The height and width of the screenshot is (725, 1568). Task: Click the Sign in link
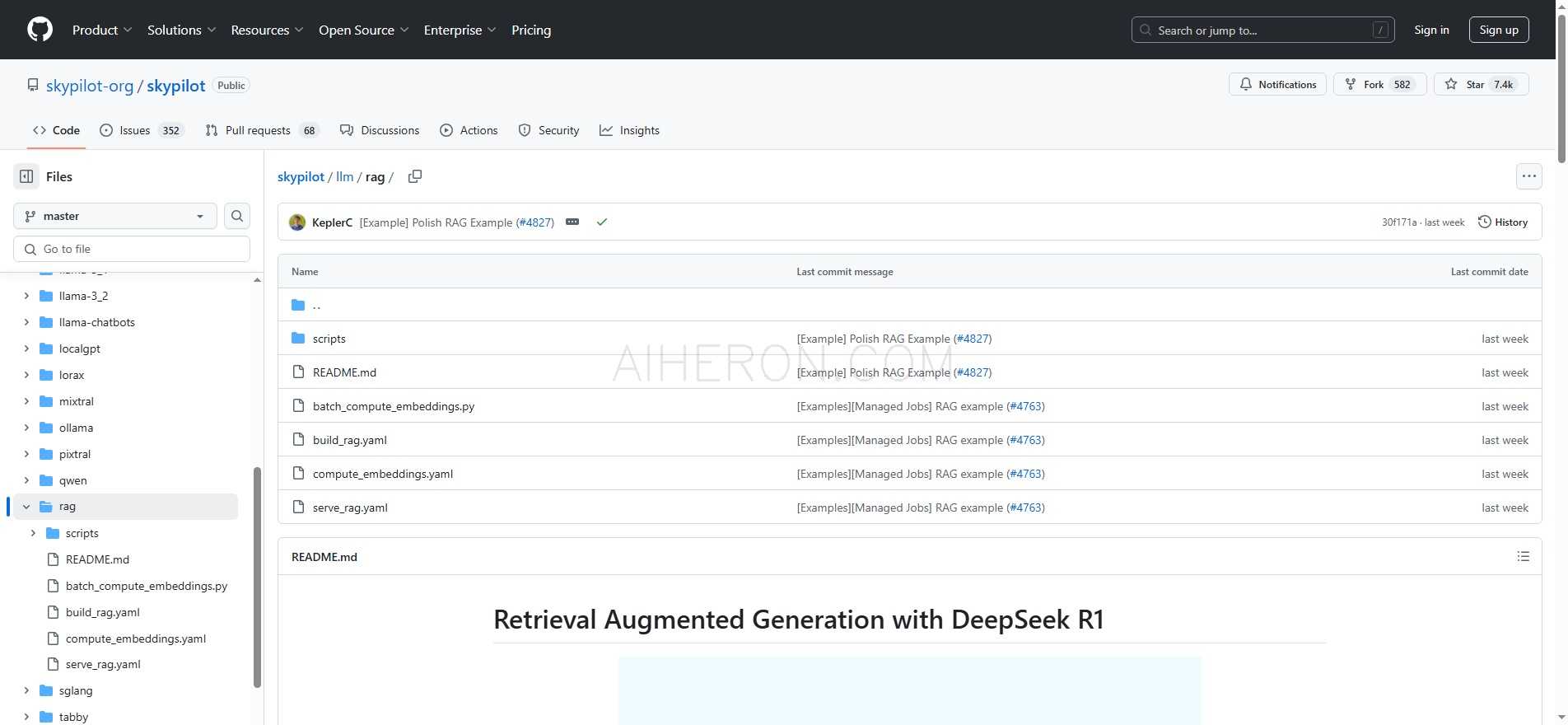pos(1431,30)
